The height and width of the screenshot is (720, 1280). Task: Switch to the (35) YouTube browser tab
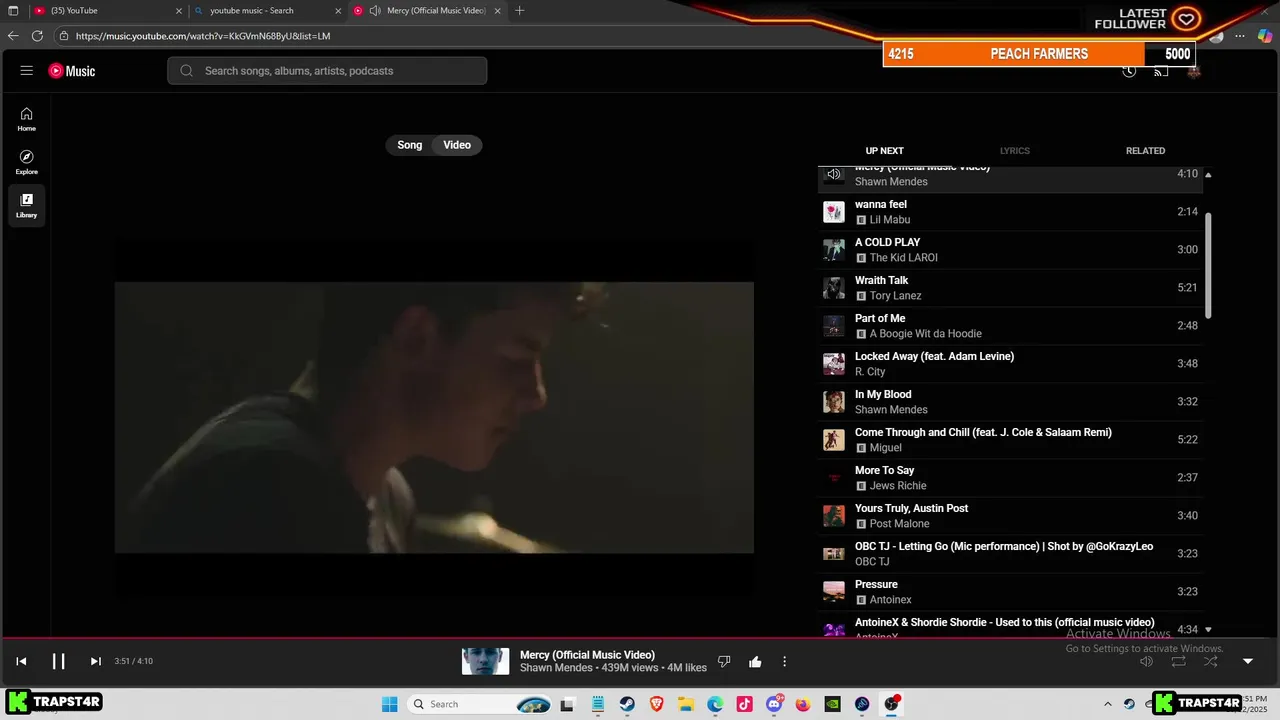[x=108, y=11]
